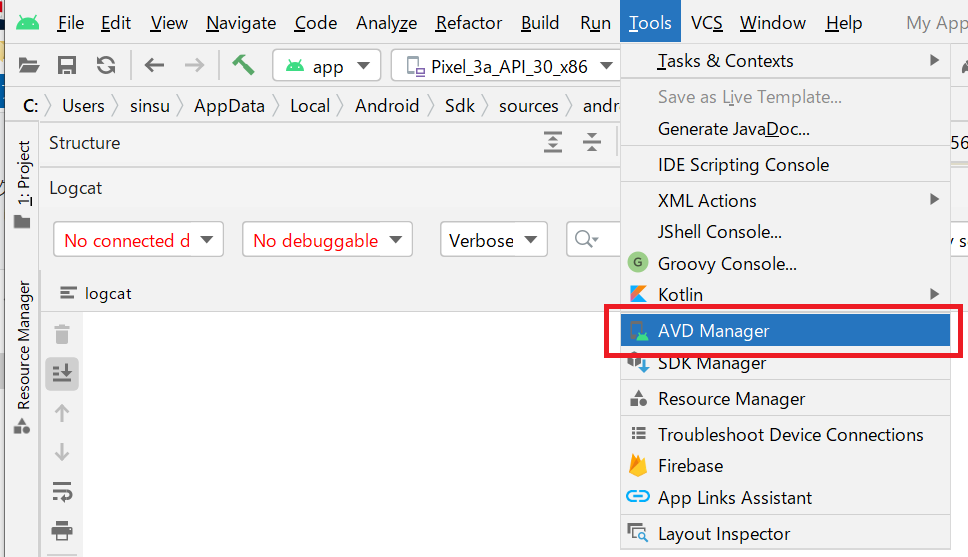Open the Resource Manager side tab

click(x=23, y=357)
